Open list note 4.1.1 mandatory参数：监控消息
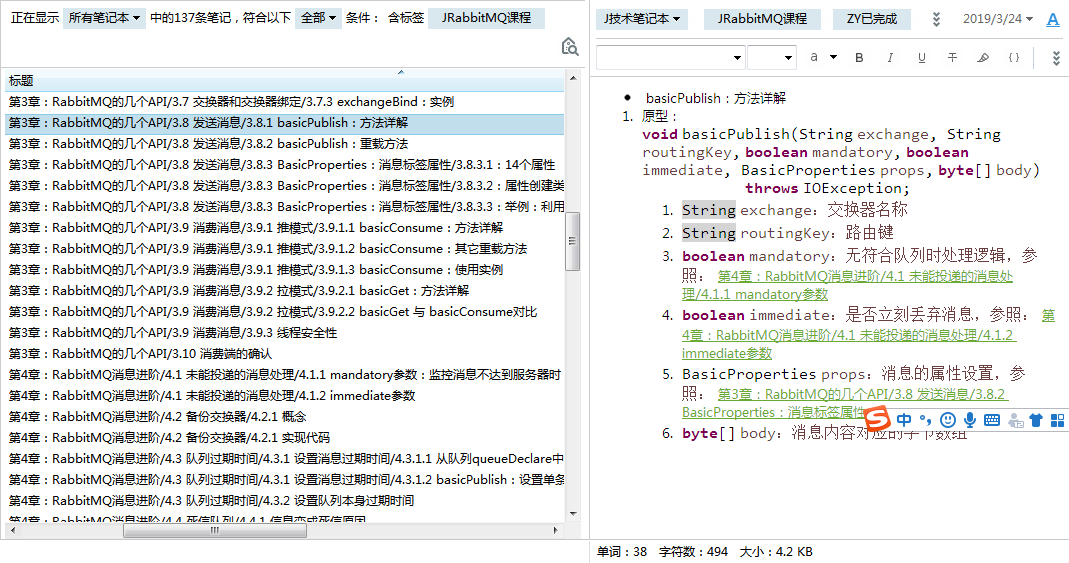Viewport: 1069px width, 563px height. pos(284,376)
